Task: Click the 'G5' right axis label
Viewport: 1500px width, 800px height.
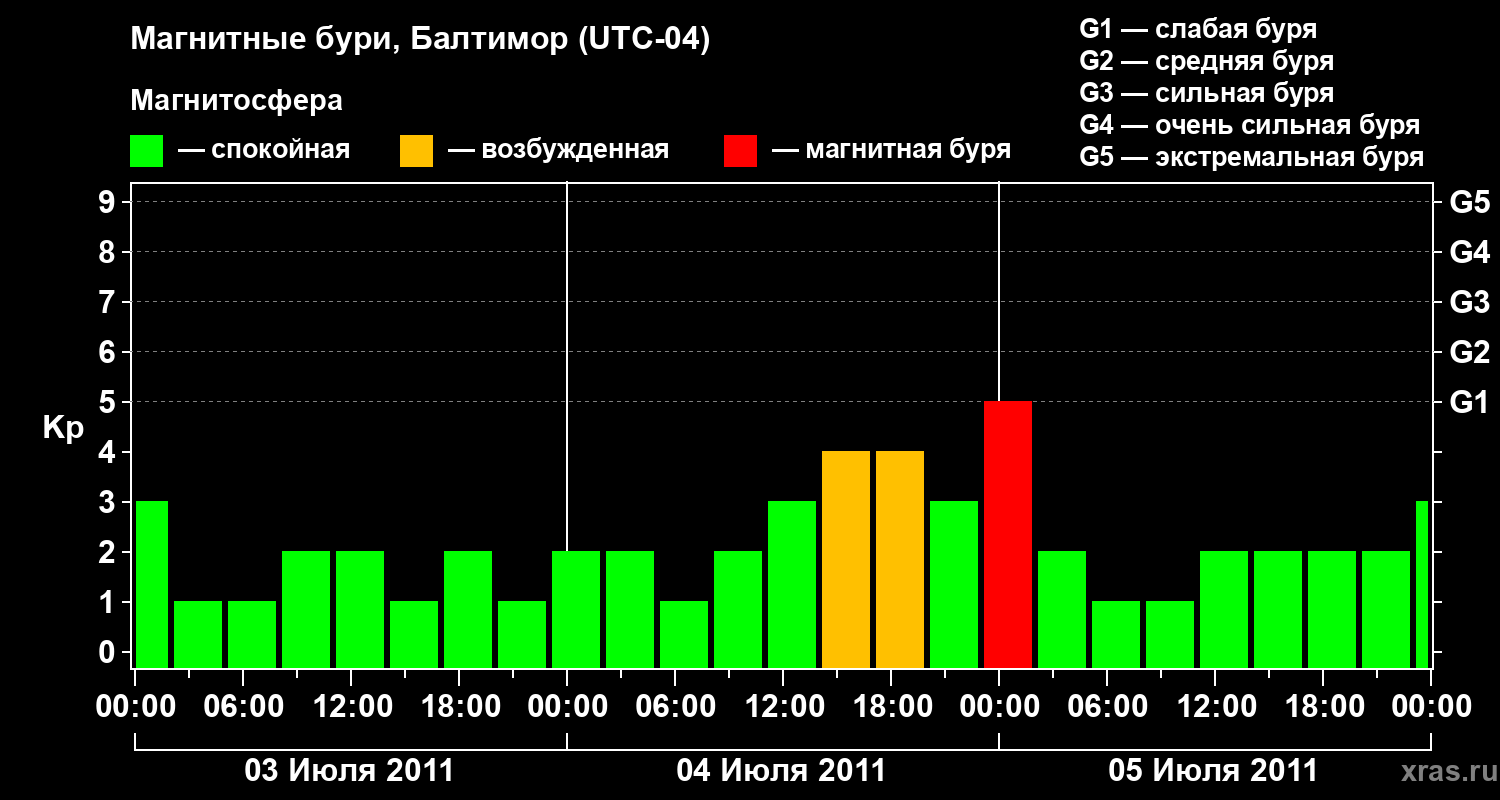Action: click(1469, 202)
